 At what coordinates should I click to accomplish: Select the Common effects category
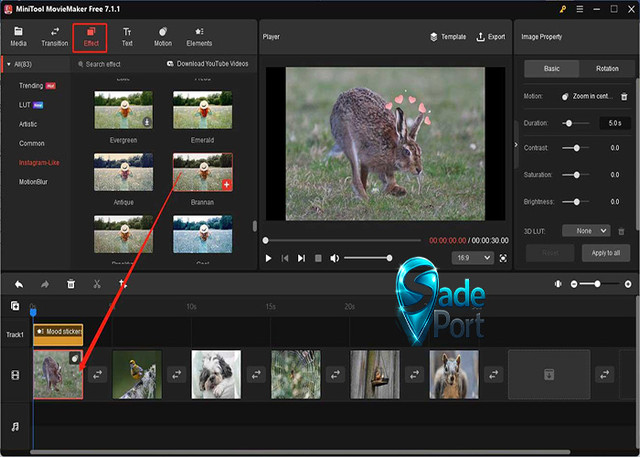click(31, 143)
